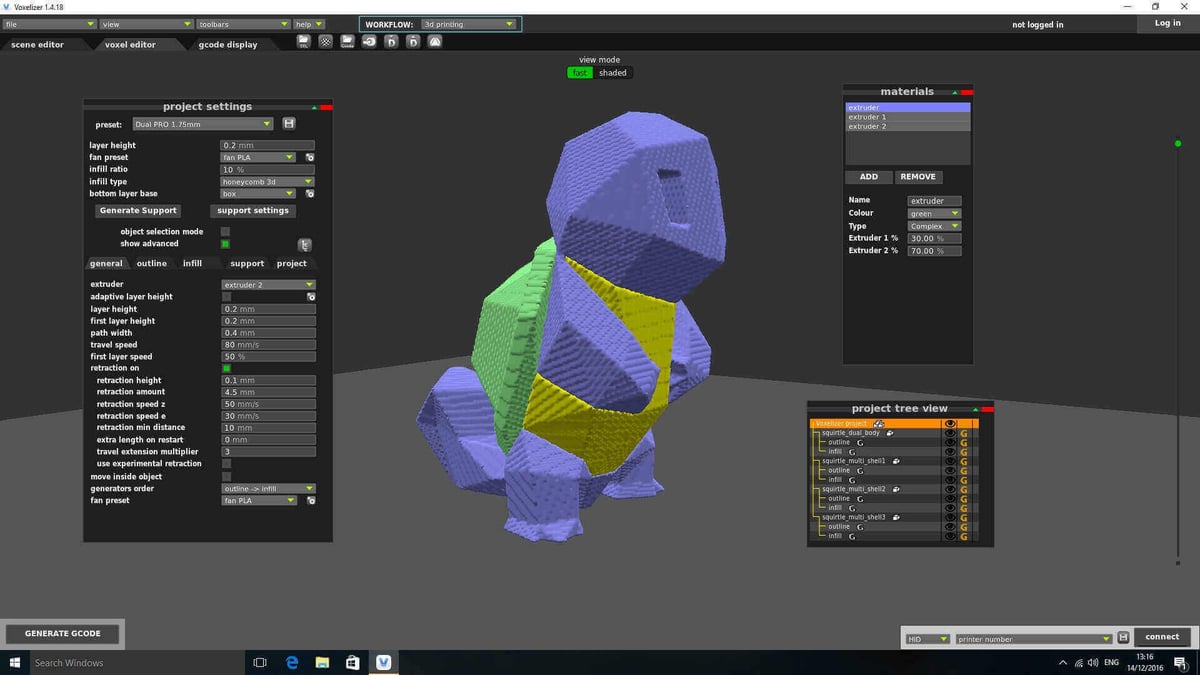
Task: Open material Colour green dropdown
Action: click(x=935, y=214)
